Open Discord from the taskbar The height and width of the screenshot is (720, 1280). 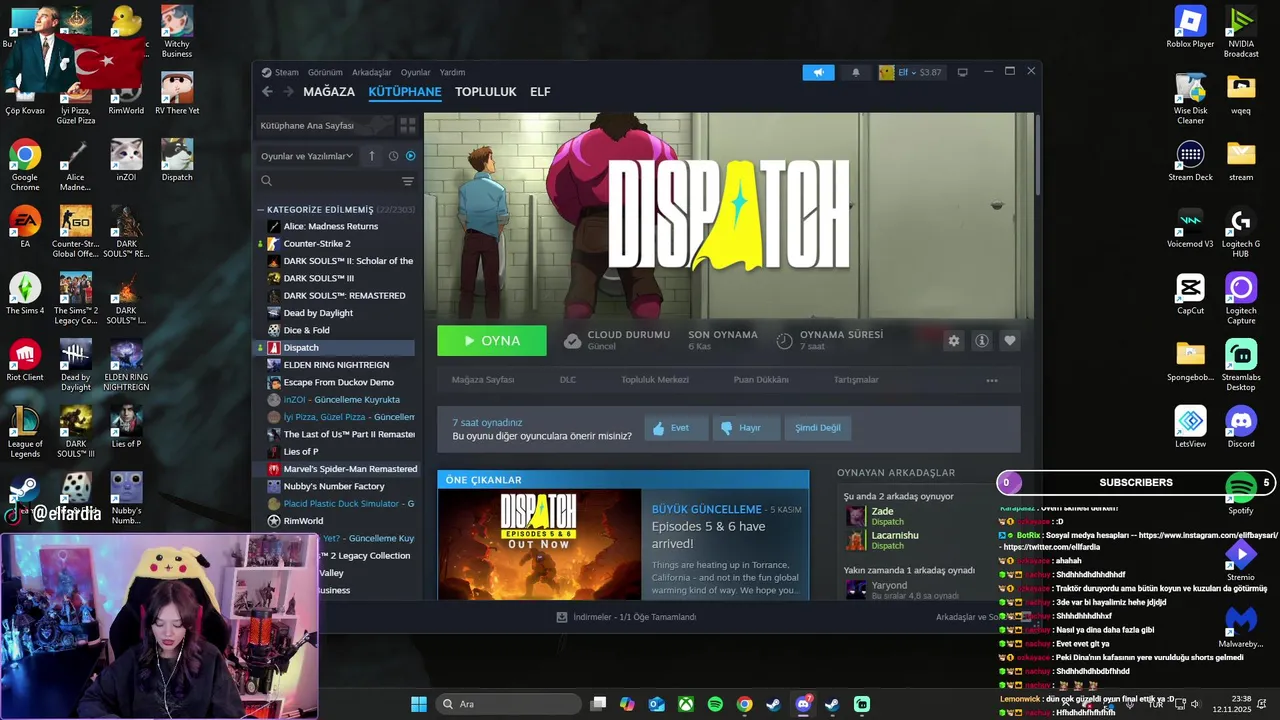pyautogui.click(x=802, y=704)
